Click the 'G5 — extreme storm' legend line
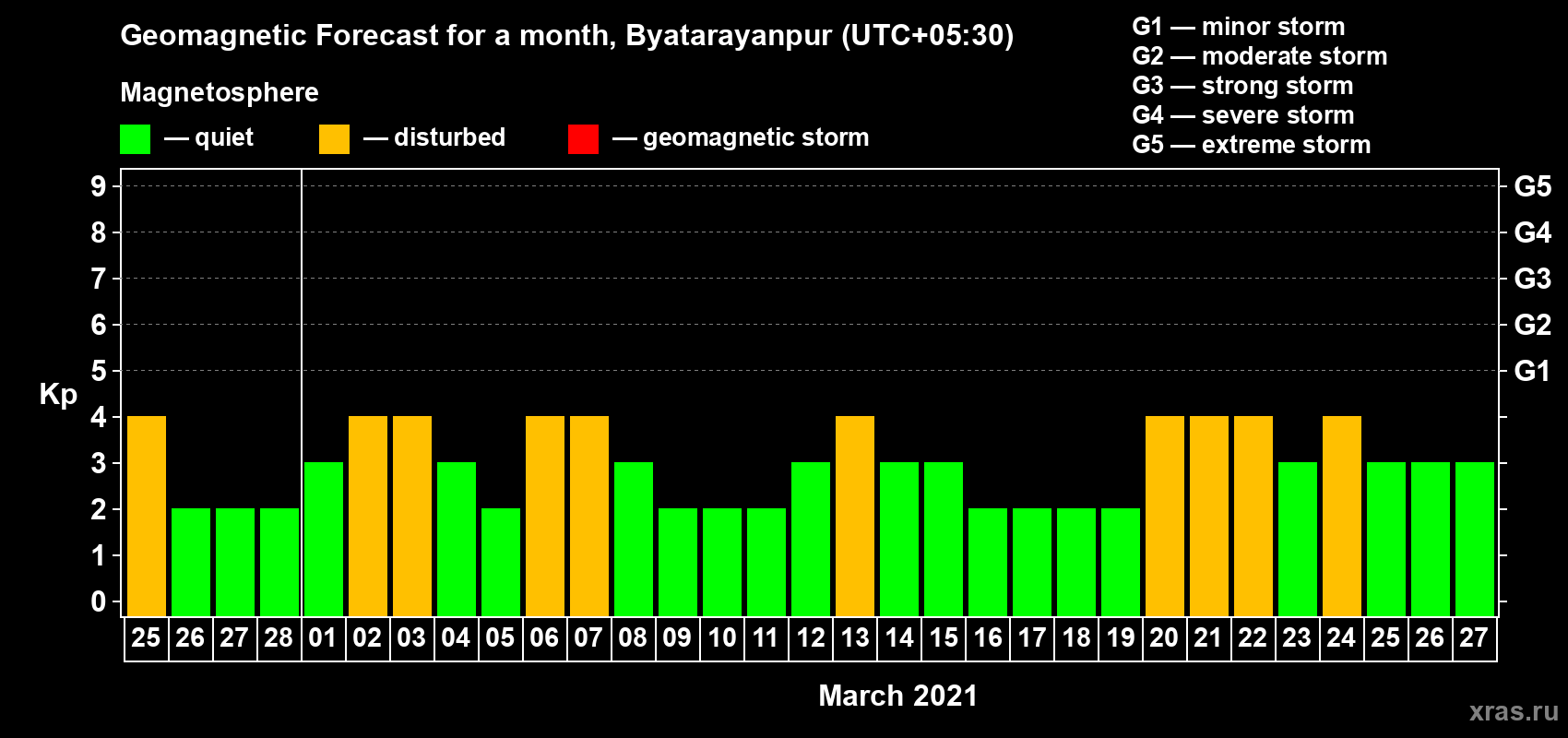Viewport: 1568px width, 738px height. 1252,145
